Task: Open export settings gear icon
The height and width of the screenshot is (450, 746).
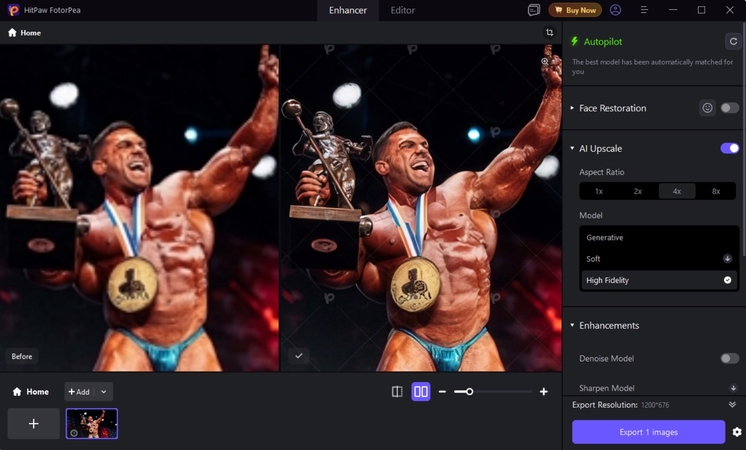Action: 737,432
